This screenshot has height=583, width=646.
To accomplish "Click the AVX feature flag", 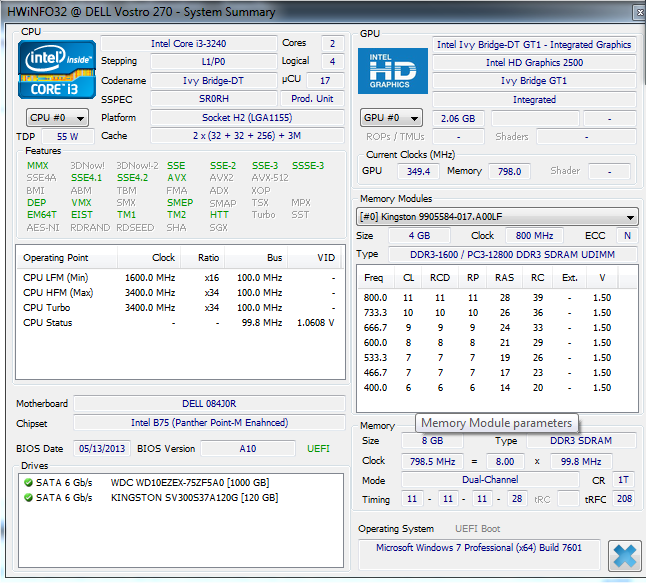I will click(176, 178).
